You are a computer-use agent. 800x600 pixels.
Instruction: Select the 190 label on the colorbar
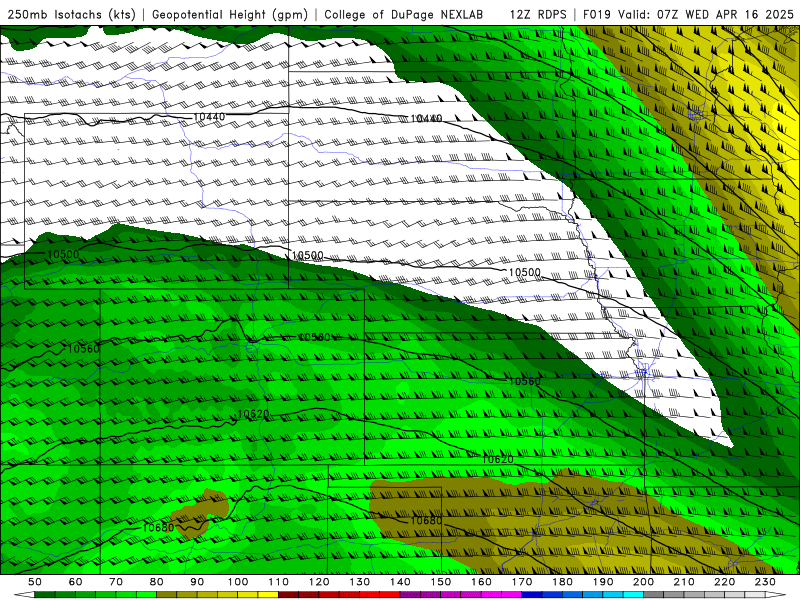point(603,582)
